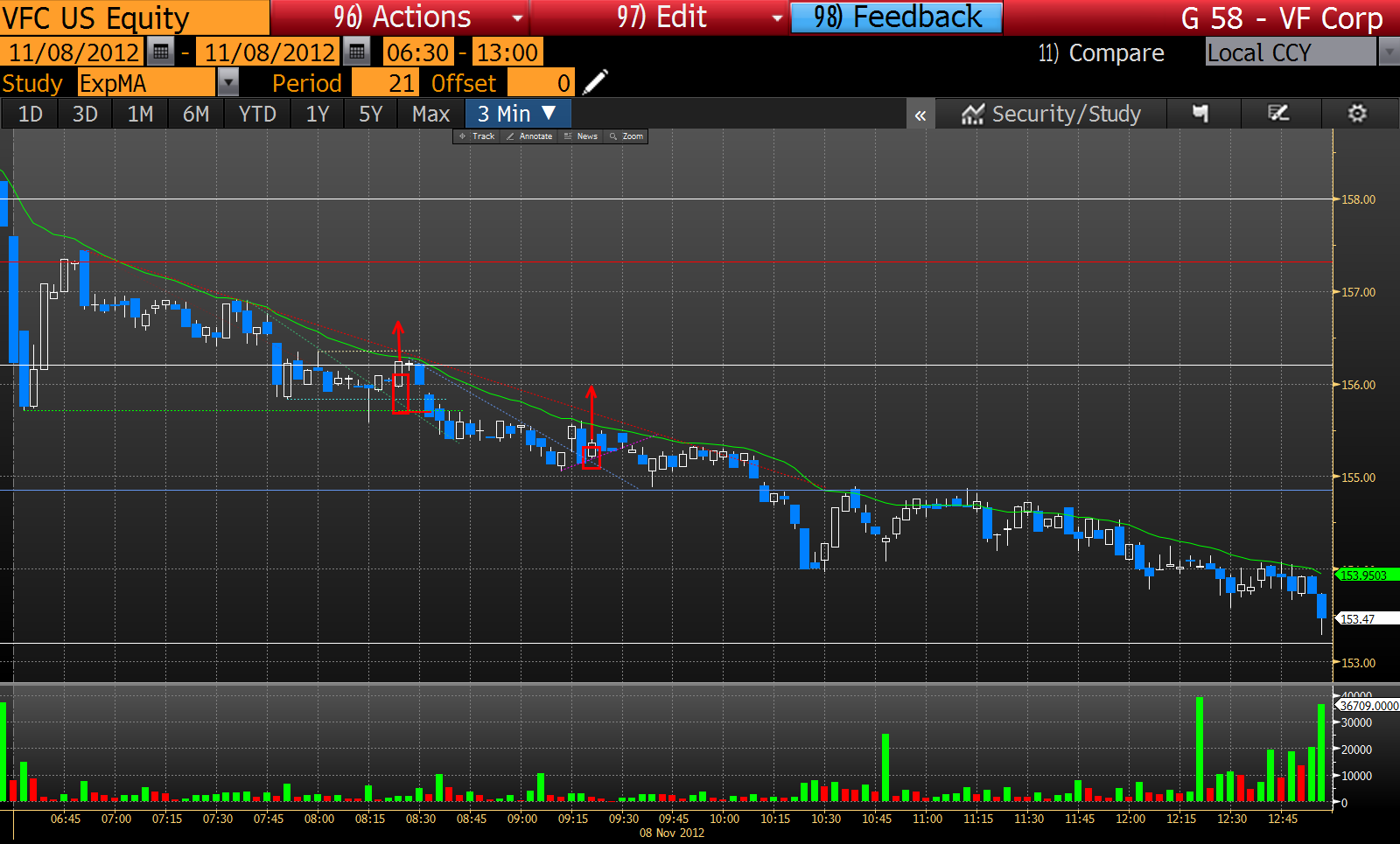This screenshot has height=844, width=1400.
Task: Open the 3 Min interval dropdown
Action: (518, 114)
